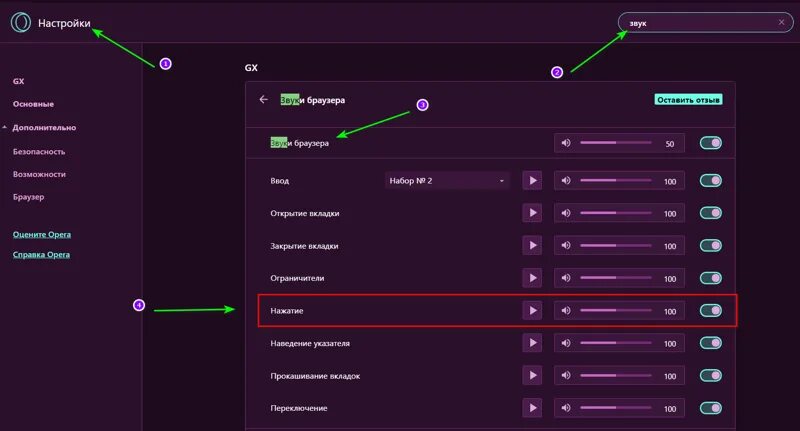The height and width of the screenshot is (431, 800).
Task: Click the Прокашивание вкладок label
Action: (x=315, y=376)
